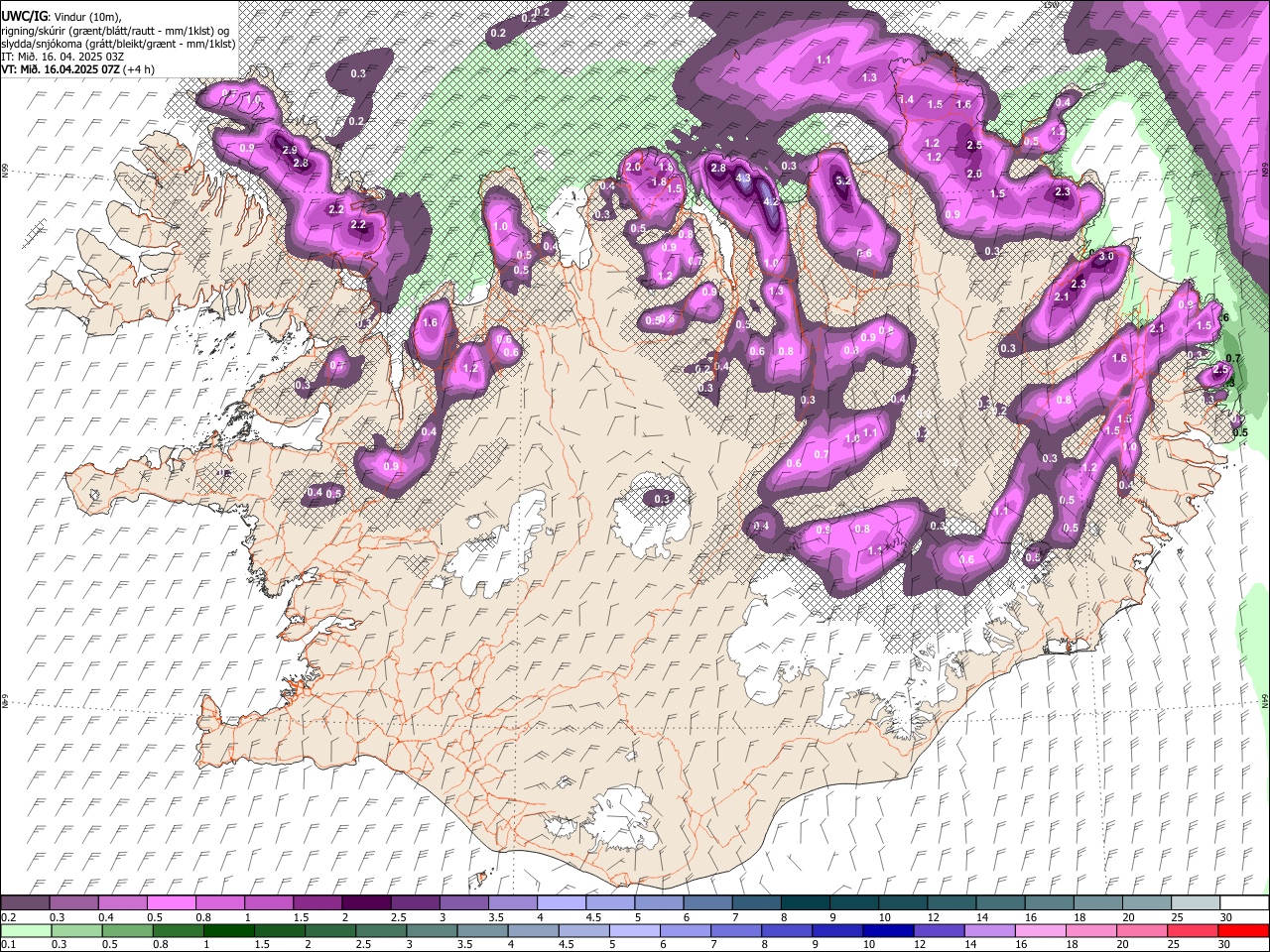Select darkest purple swatch in upper legend
Viewport: 1270px width, 952px height.
pyautogui.click(x=367, y=902)
